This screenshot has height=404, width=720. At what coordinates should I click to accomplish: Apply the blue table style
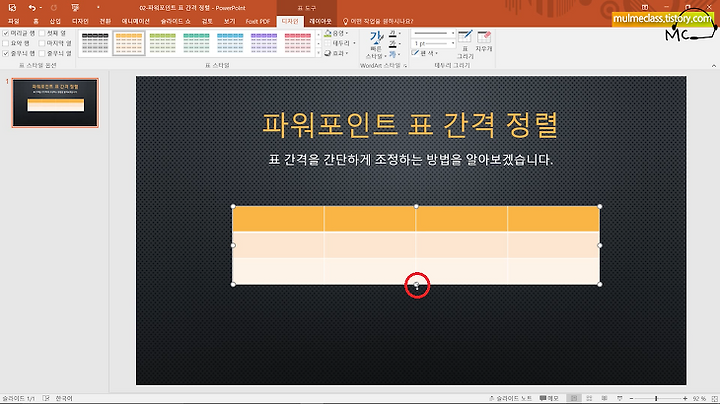click(x=230, y=43)
